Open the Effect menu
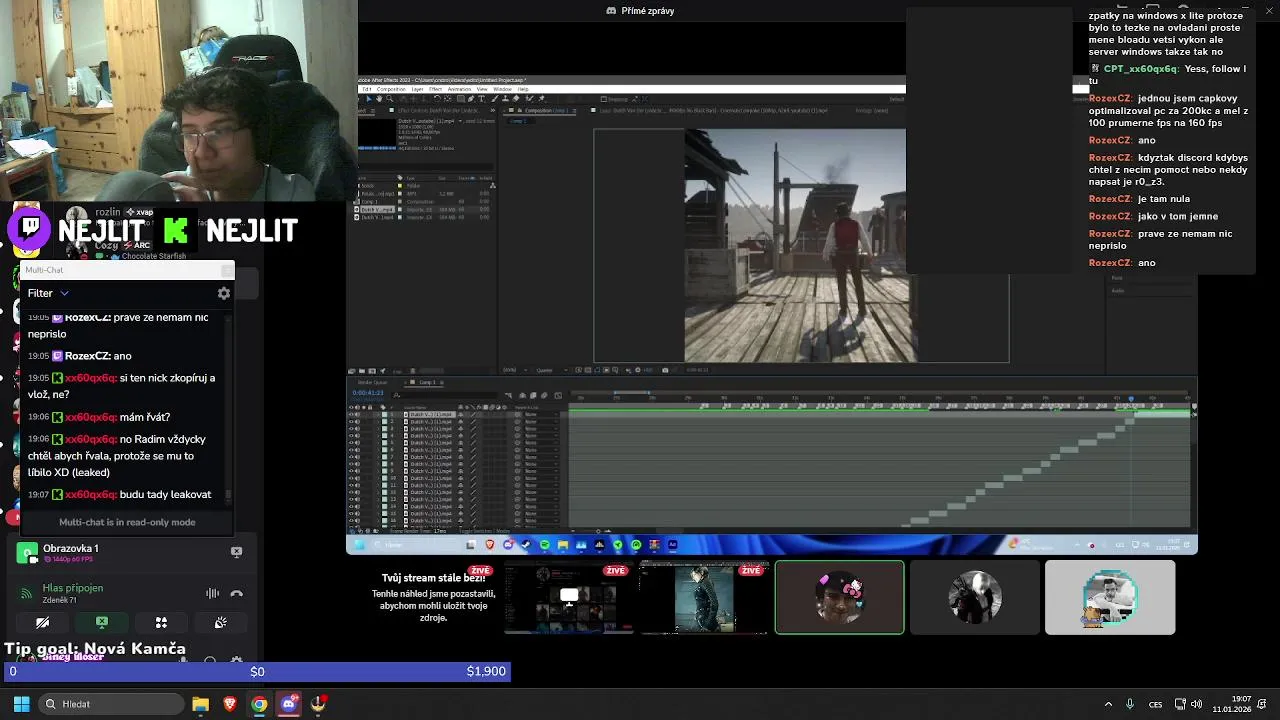 (x=436, y=89)
